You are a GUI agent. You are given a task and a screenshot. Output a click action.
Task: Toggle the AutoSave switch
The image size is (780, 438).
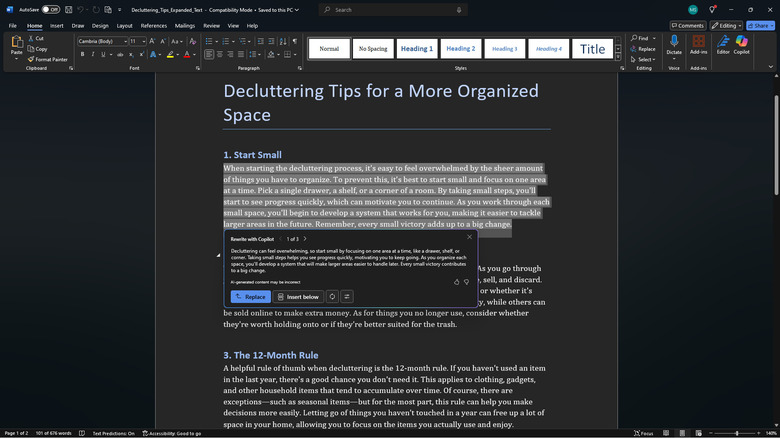(52, 9)
